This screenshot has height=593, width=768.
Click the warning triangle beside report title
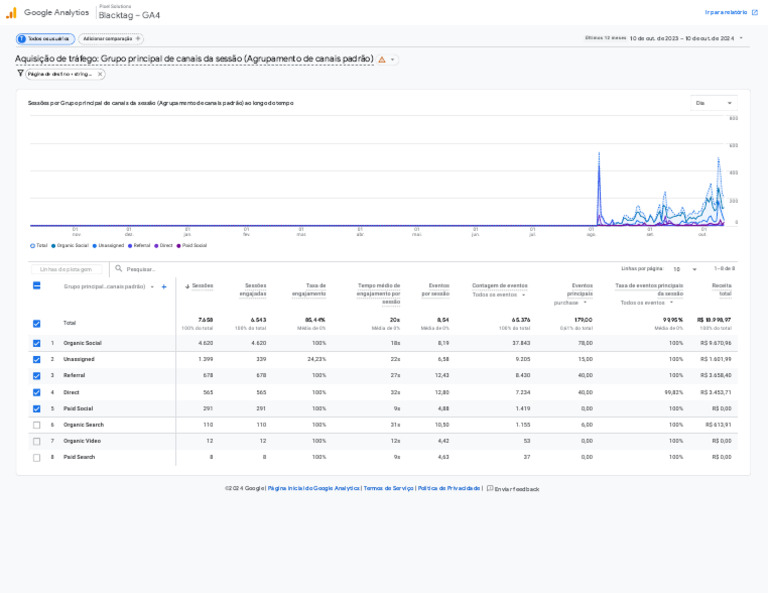point(382,60)
